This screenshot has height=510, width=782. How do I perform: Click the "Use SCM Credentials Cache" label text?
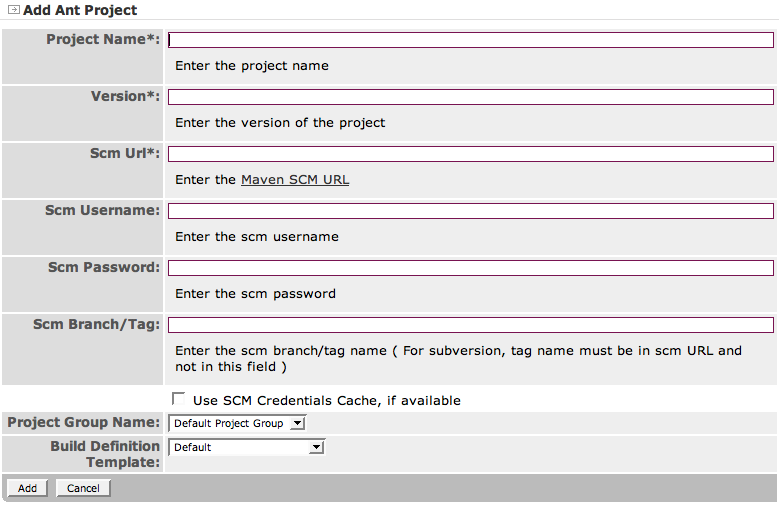tap(326, 400)
